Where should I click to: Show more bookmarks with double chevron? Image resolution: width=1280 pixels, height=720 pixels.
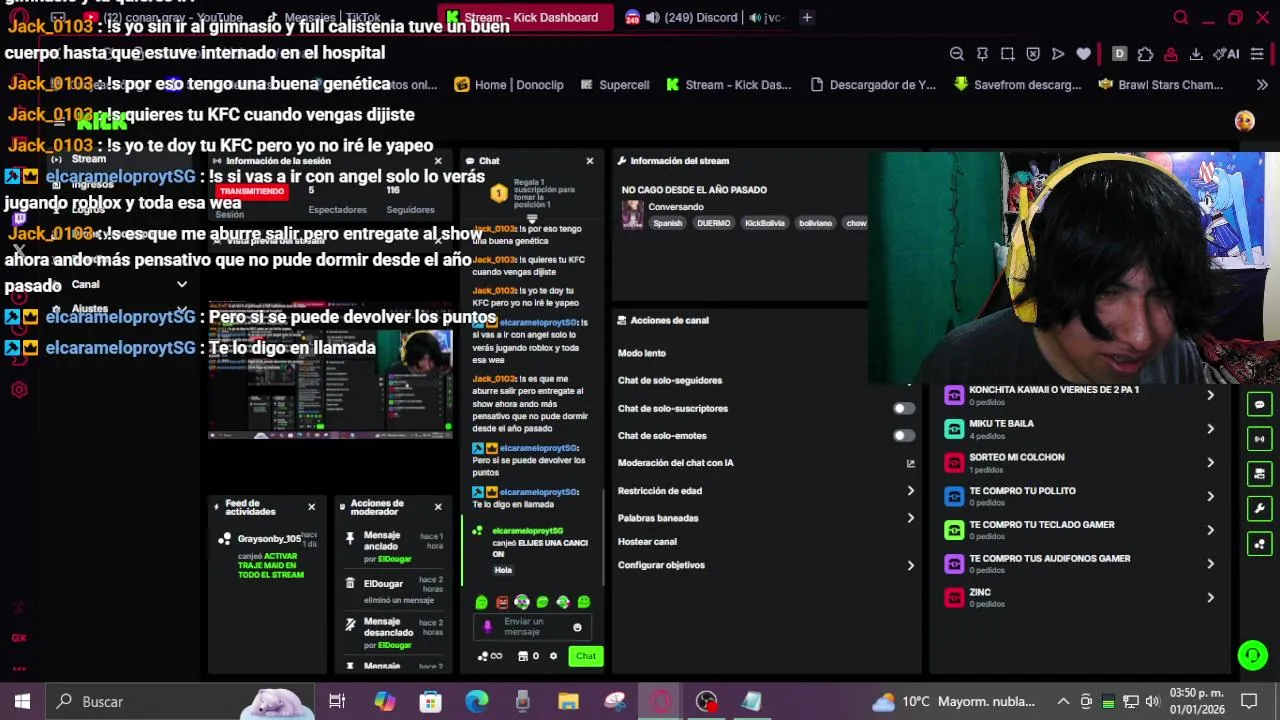(x=1262, y=85)
